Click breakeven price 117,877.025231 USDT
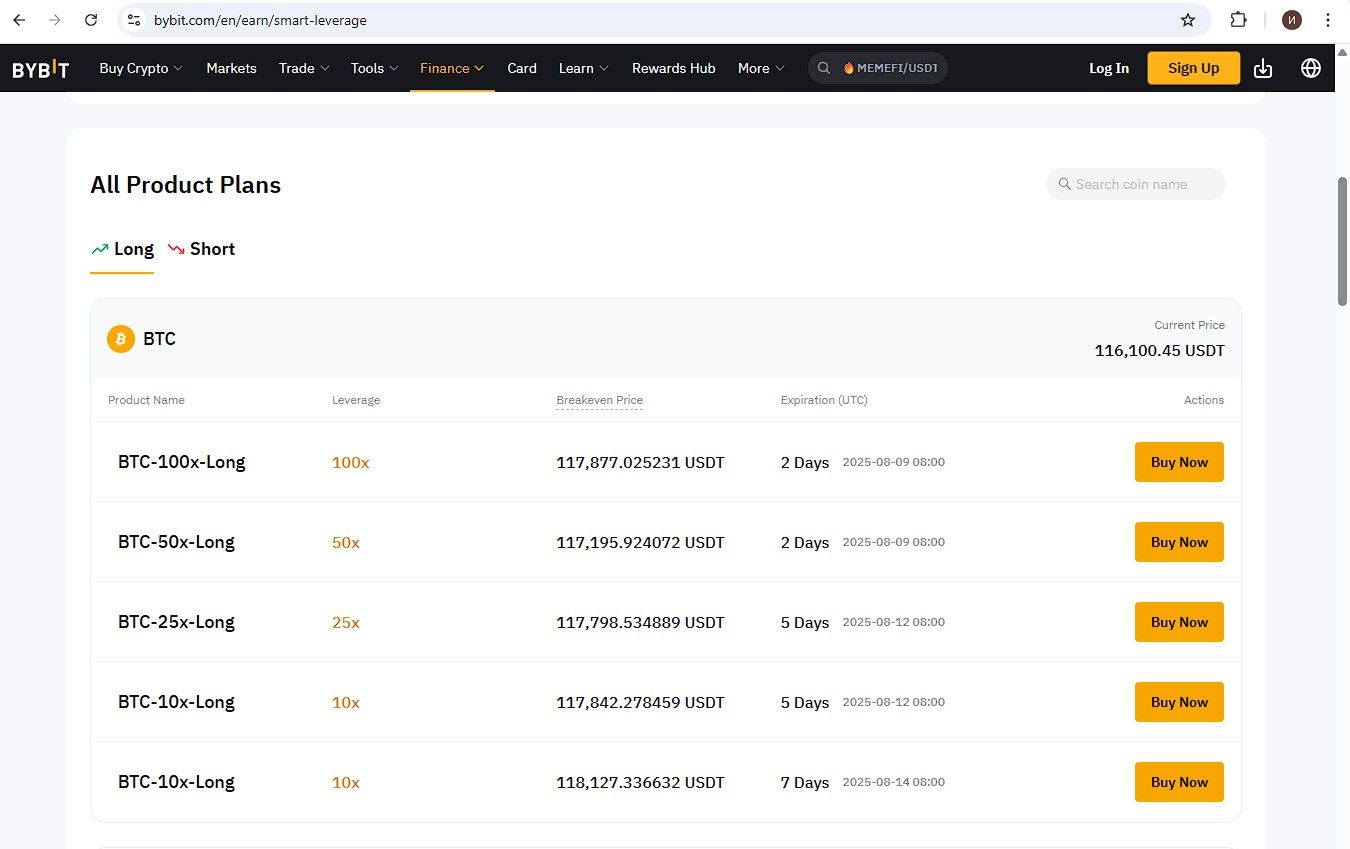Screen dimensions: 1350x849 point(640,462)
